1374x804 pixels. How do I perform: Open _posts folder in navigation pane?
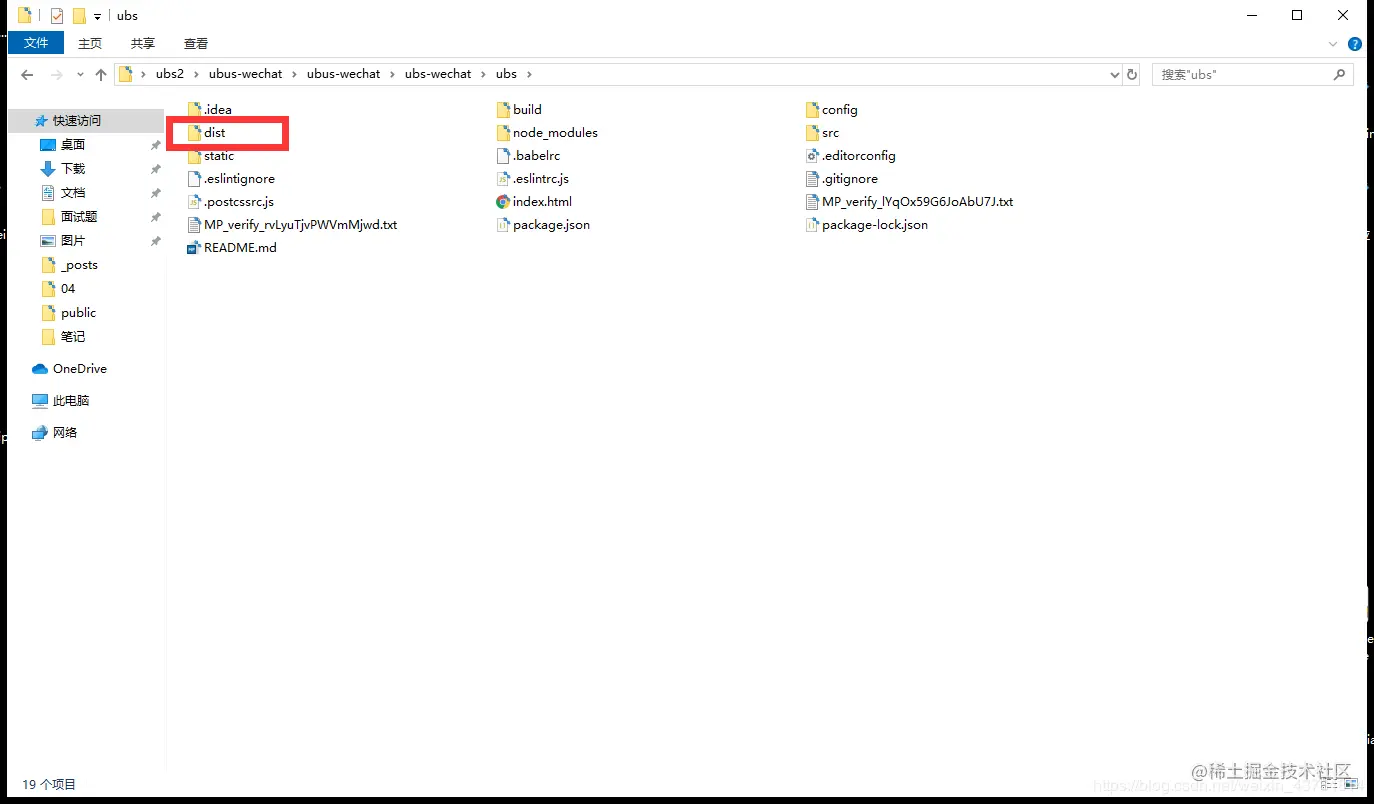[79, 265]
